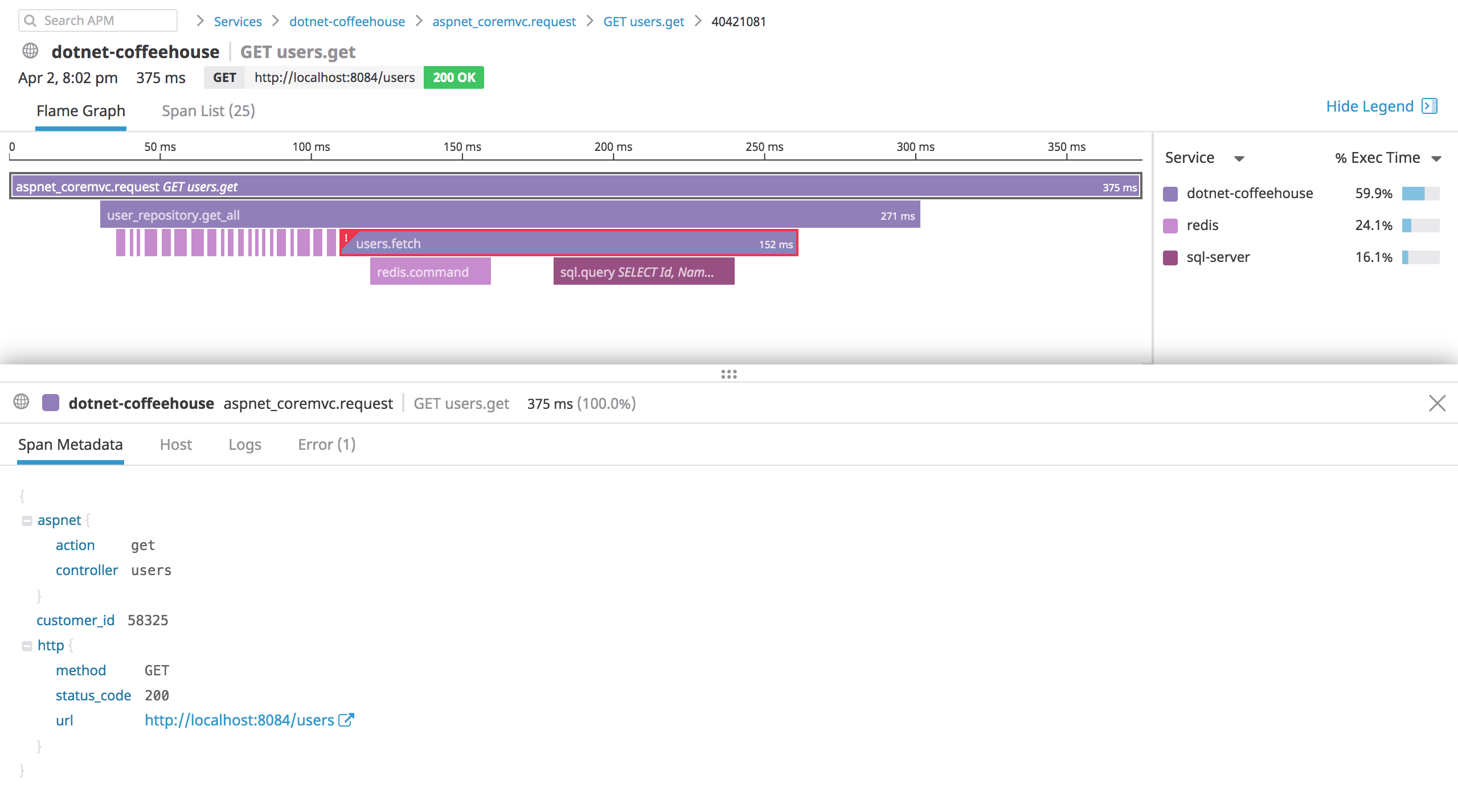Screen dimensions: 1458x812
Task: Close the span details panel
Action: pos(1437,403)
